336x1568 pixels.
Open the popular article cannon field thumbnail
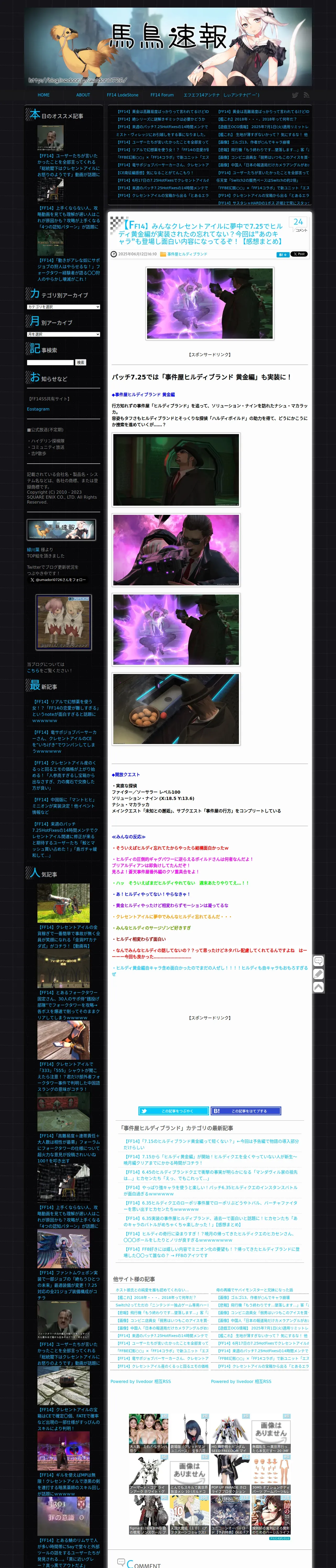pos(63,903)
